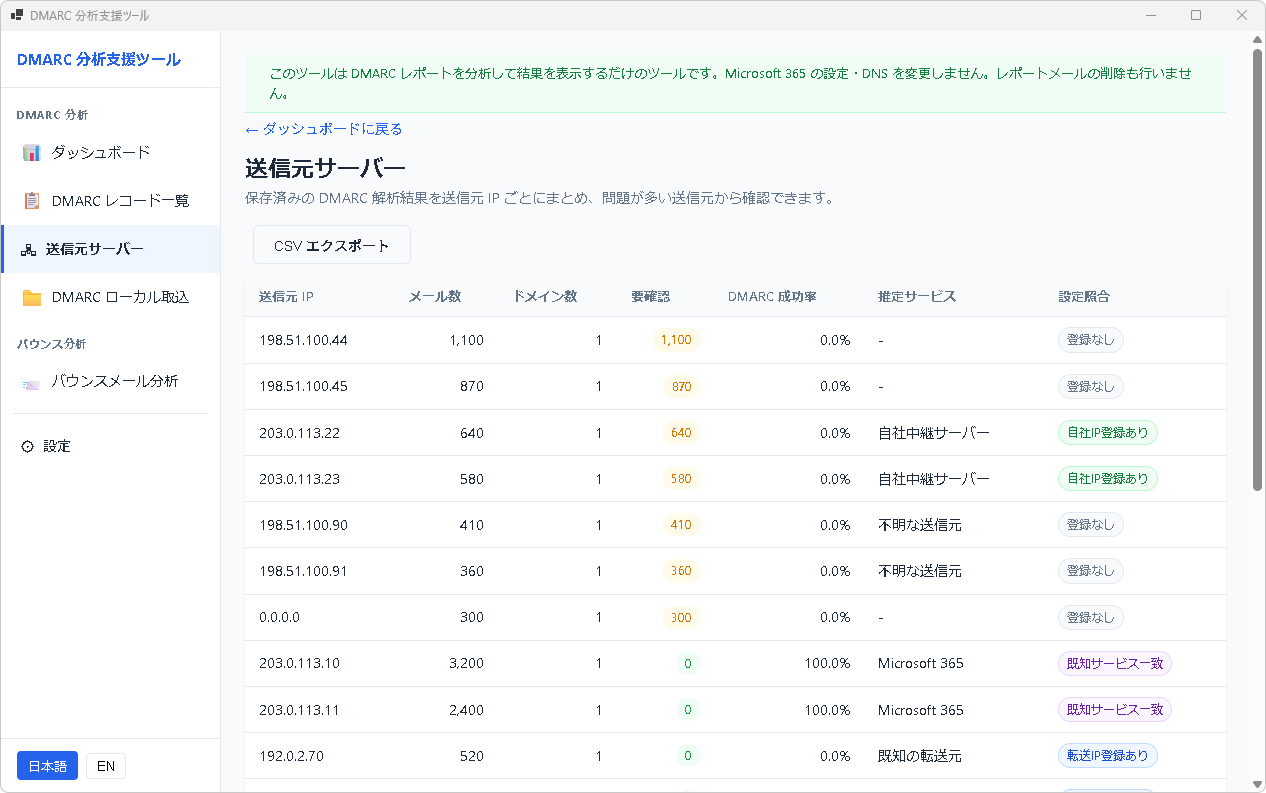Viewport: 1266px width, 793px height.
Task: Sort by 送信元 IP column header
Action: click(286, 296)
